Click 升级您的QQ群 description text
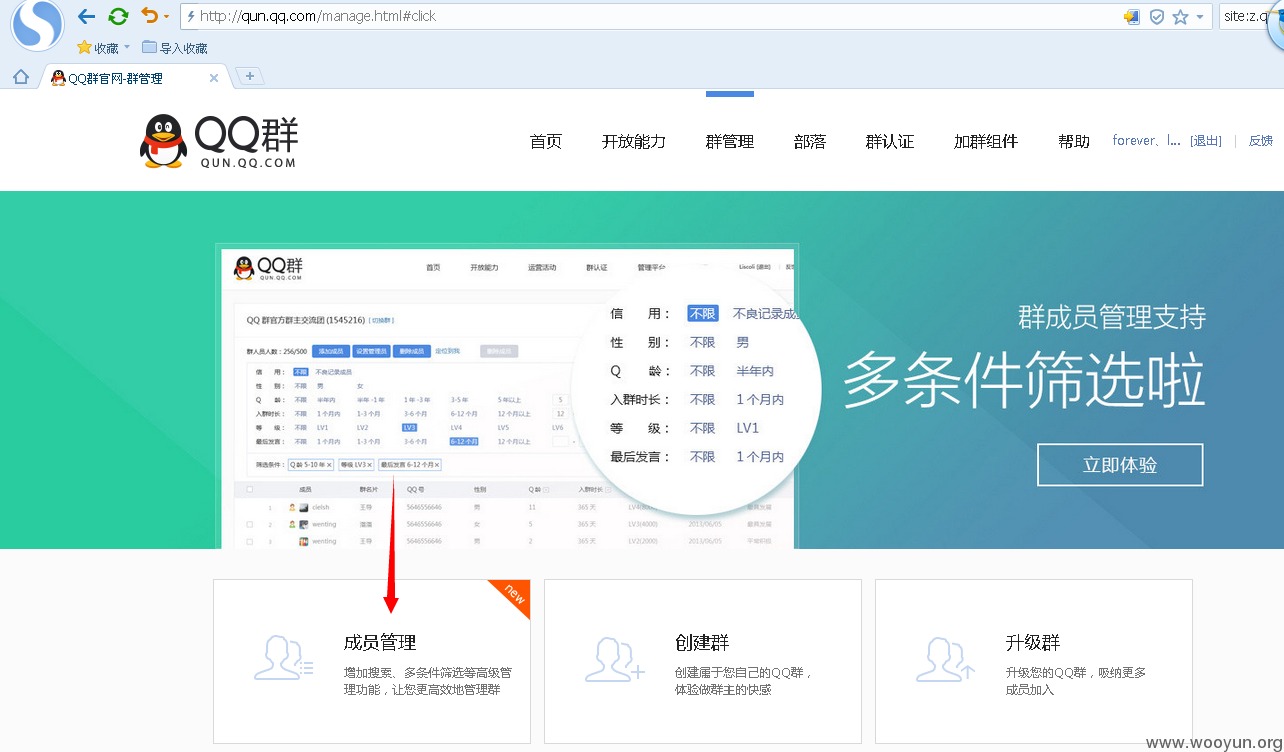The width and height of the screenshot is (1284, 752). [x=1076, y=681]
